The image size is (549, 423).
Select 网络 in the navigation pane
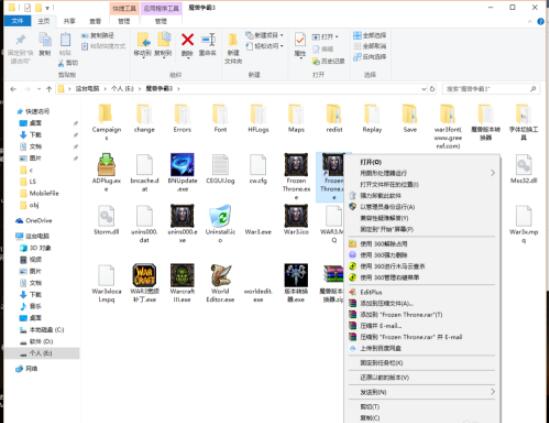coord(27,368)
